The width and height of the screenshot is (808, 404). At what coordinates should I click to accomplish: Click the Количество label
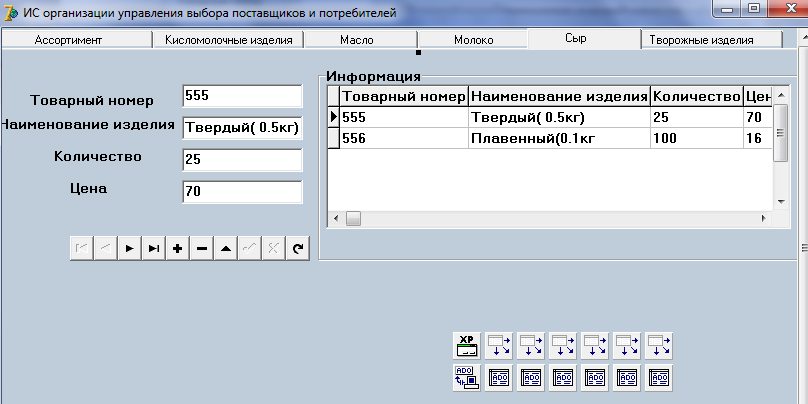97,157
